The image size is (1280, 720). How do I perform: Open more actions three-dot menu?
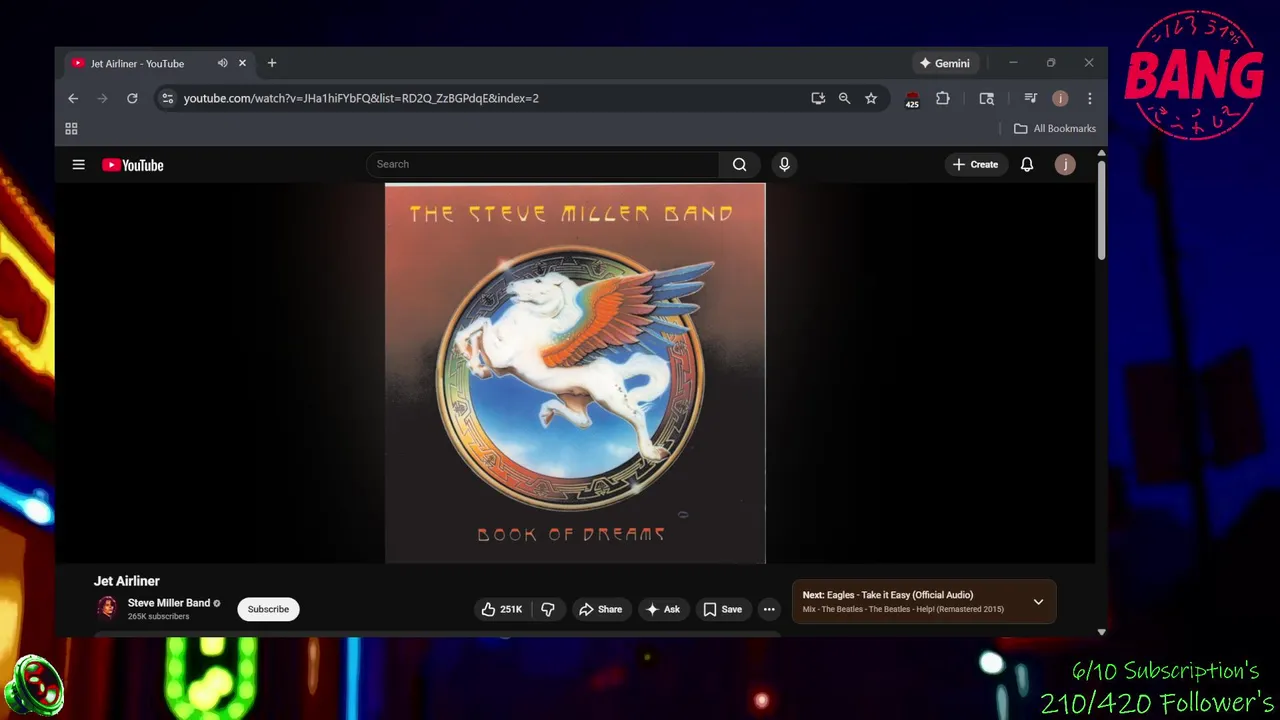pos(769,609)
